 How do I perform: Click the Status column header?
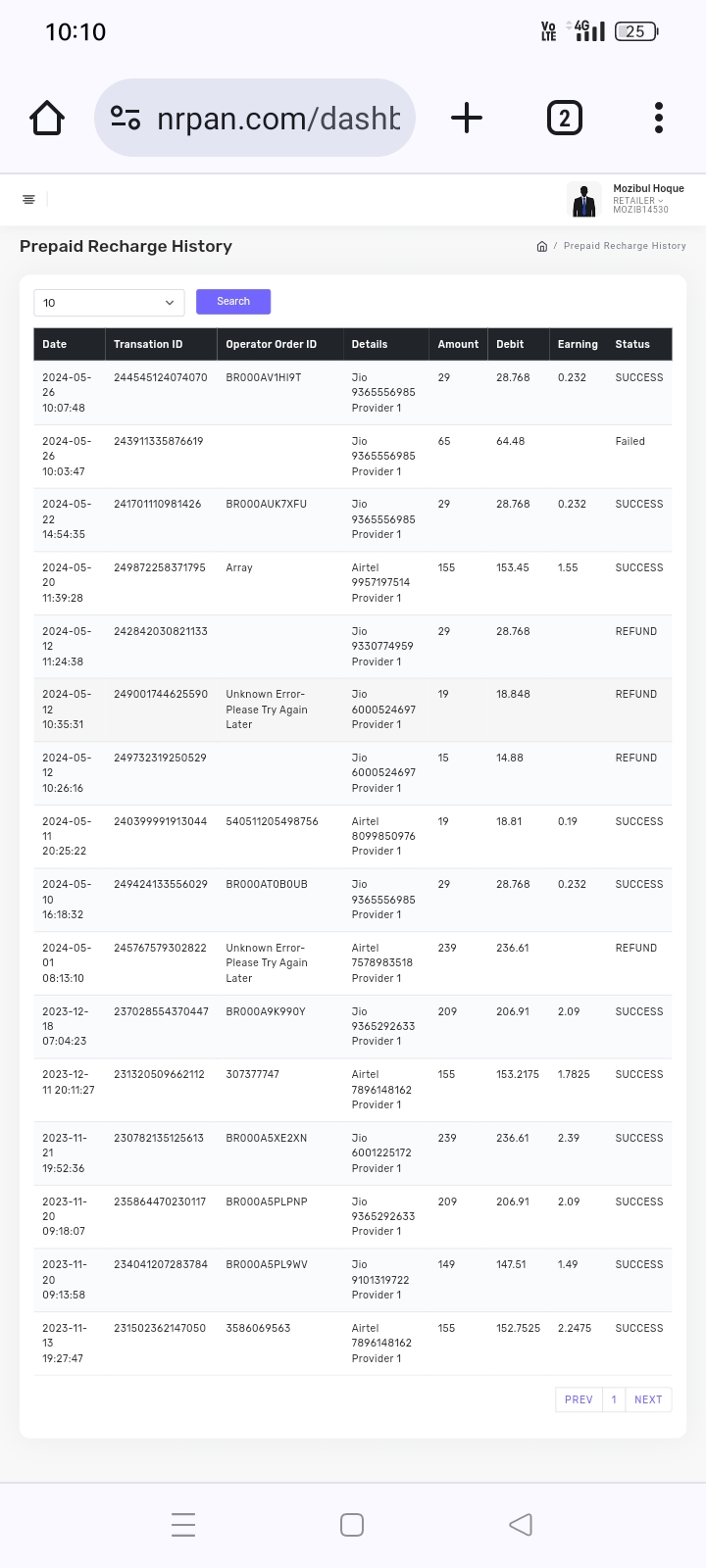click(x=632, y=344)
